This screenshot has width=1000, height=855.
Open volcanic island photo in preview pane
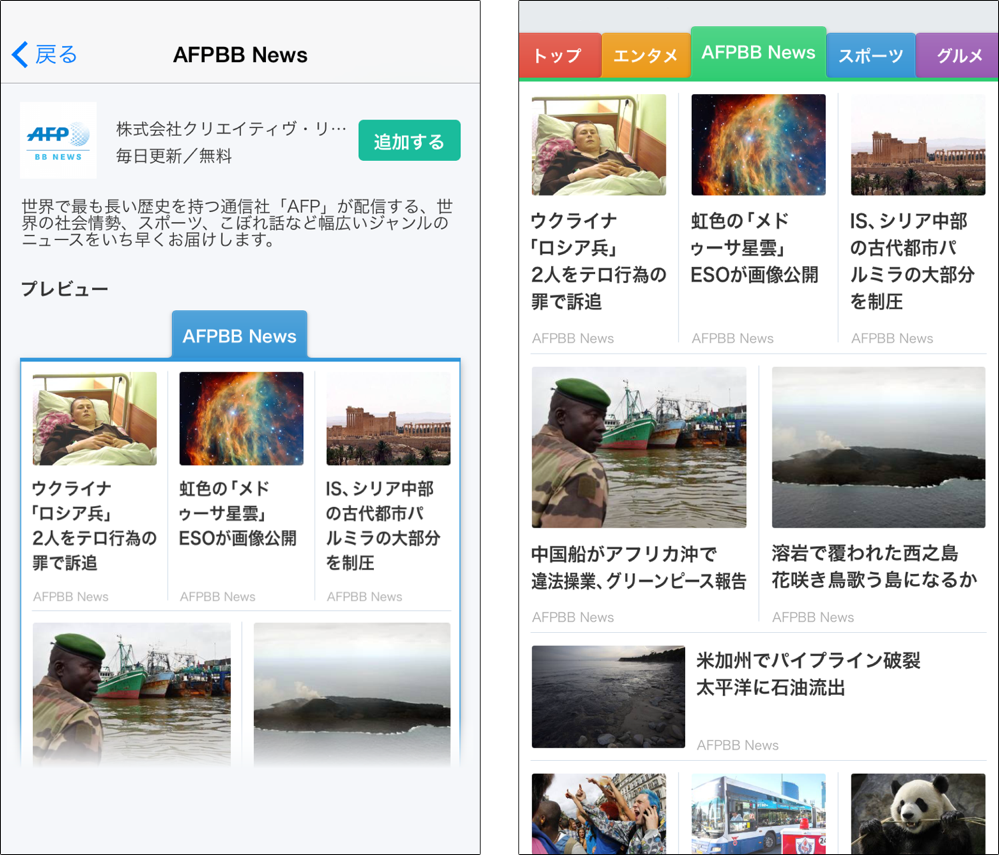coord(352,694)
